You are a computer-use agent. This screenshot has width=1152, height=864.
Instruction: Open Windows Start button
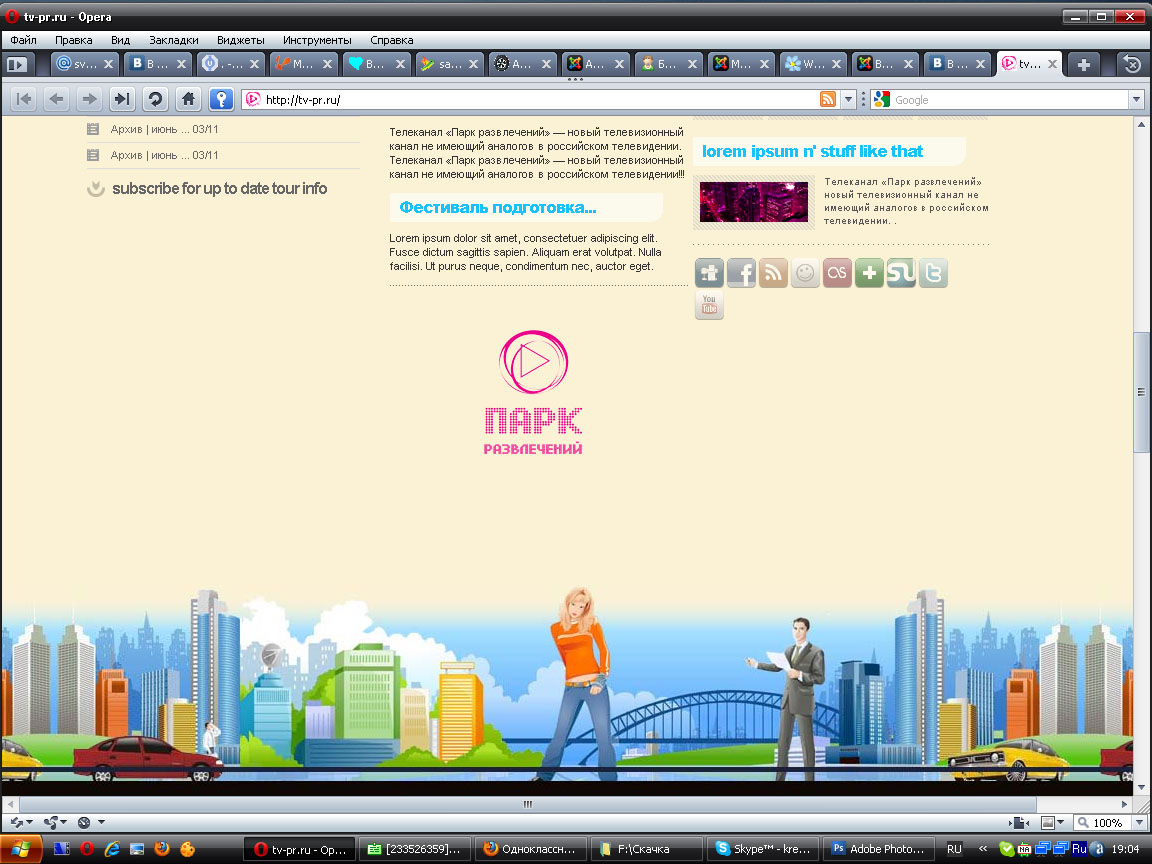21,849
